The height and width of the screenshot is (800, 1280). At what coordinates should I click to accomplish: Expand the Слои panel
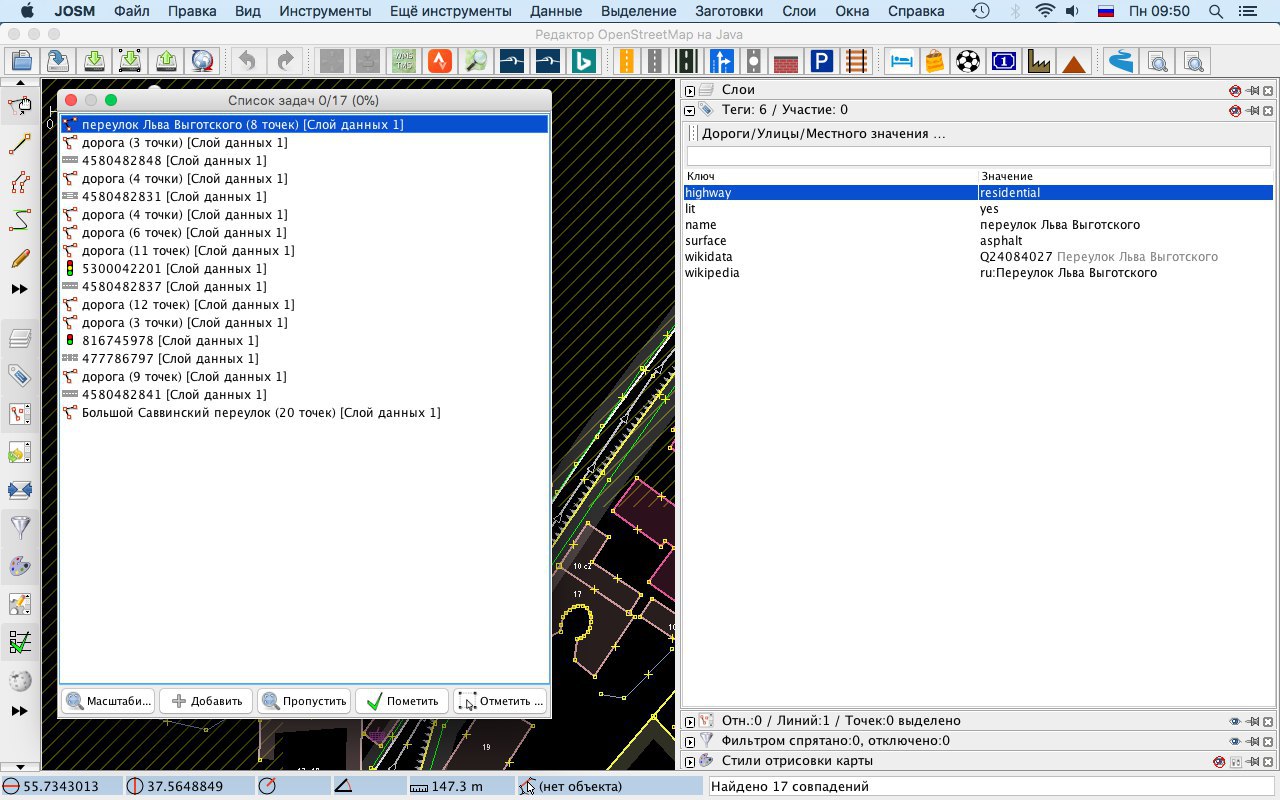[690, 90]
